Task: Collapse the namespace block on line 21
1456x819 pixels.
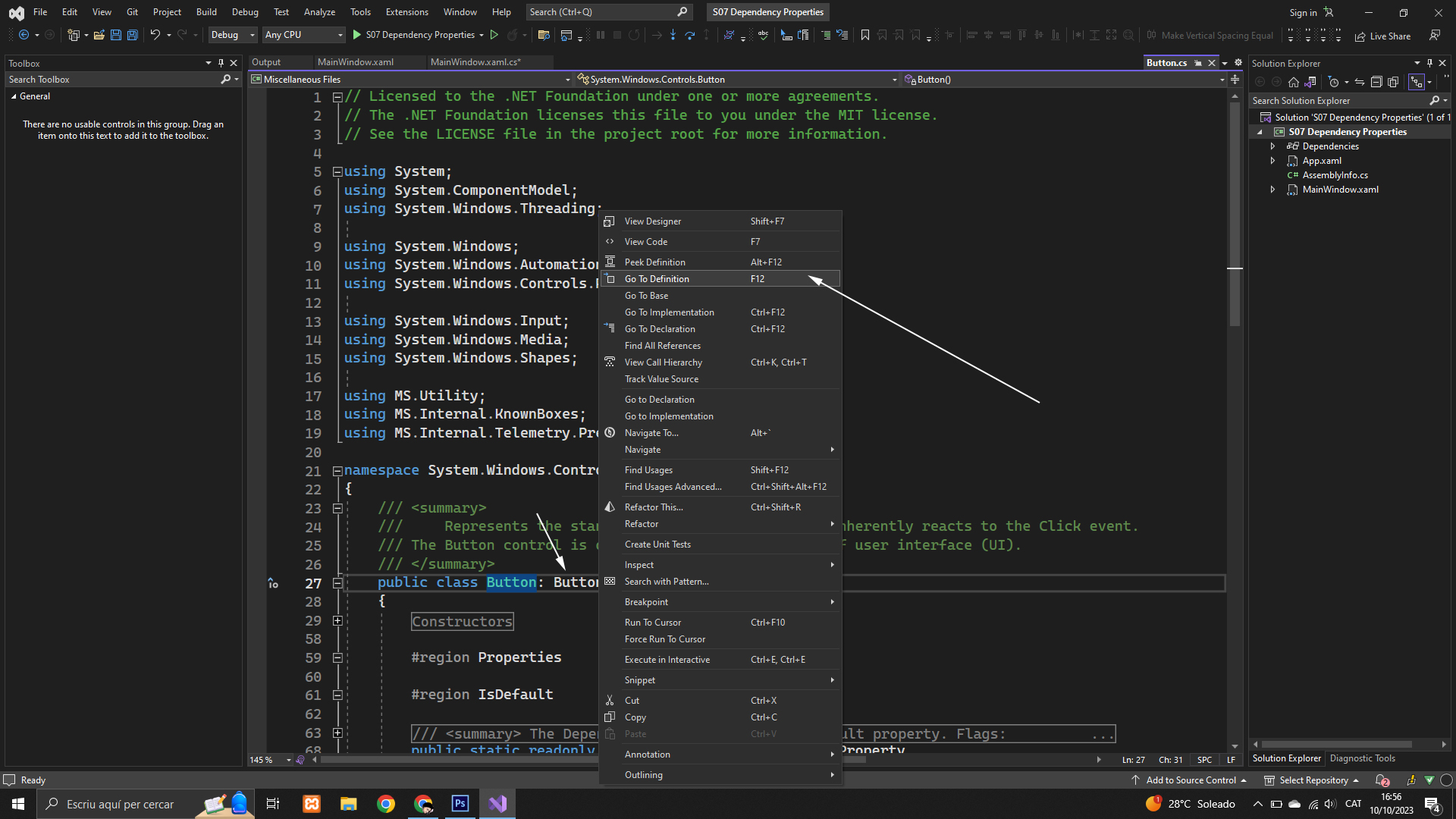Action: [x=337, y=471]
